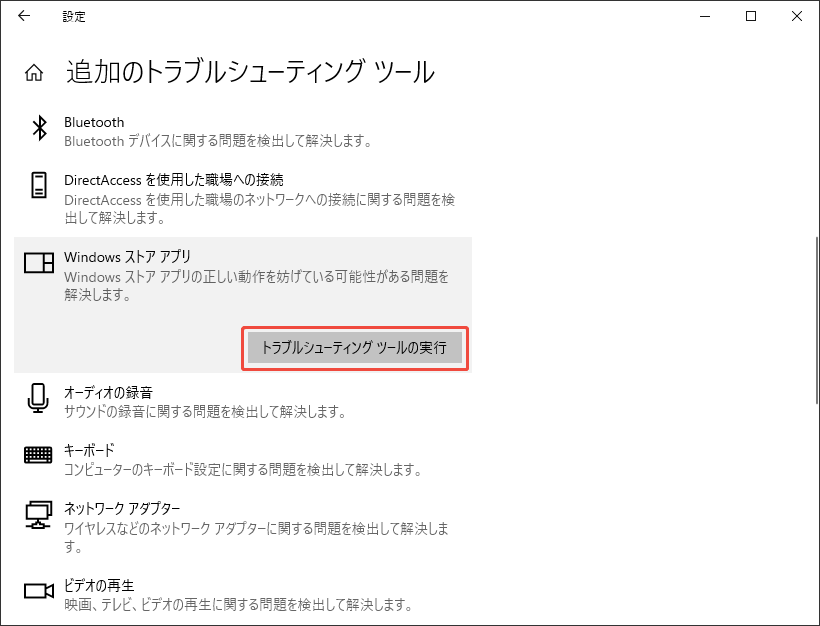Viewport: 820px width, 626px height.
Task: Select the Bluetooth troubleshooter title
Action: coord(94,122)
